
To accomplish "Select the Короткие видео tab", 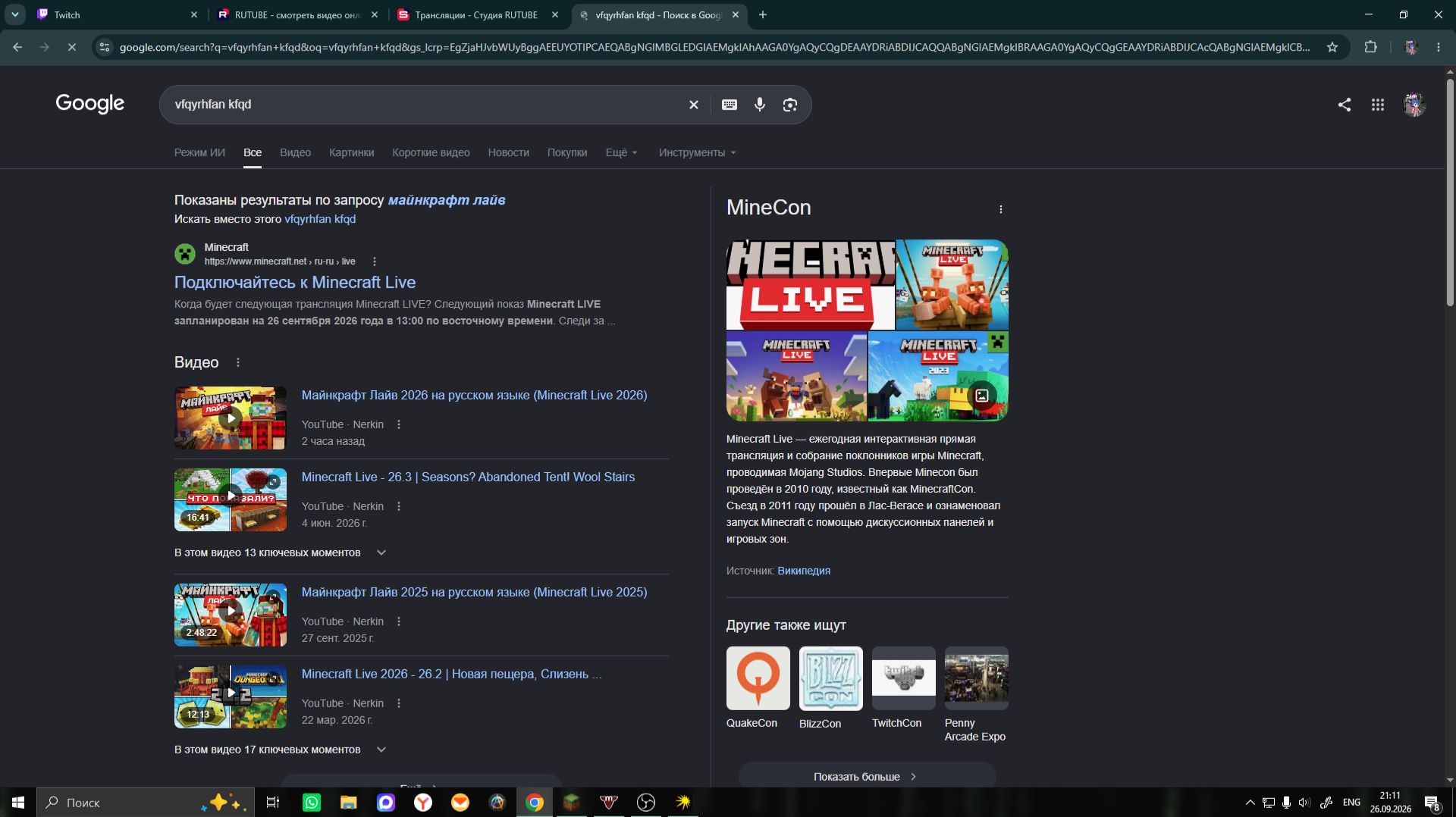I will click(x=431, y=152).
